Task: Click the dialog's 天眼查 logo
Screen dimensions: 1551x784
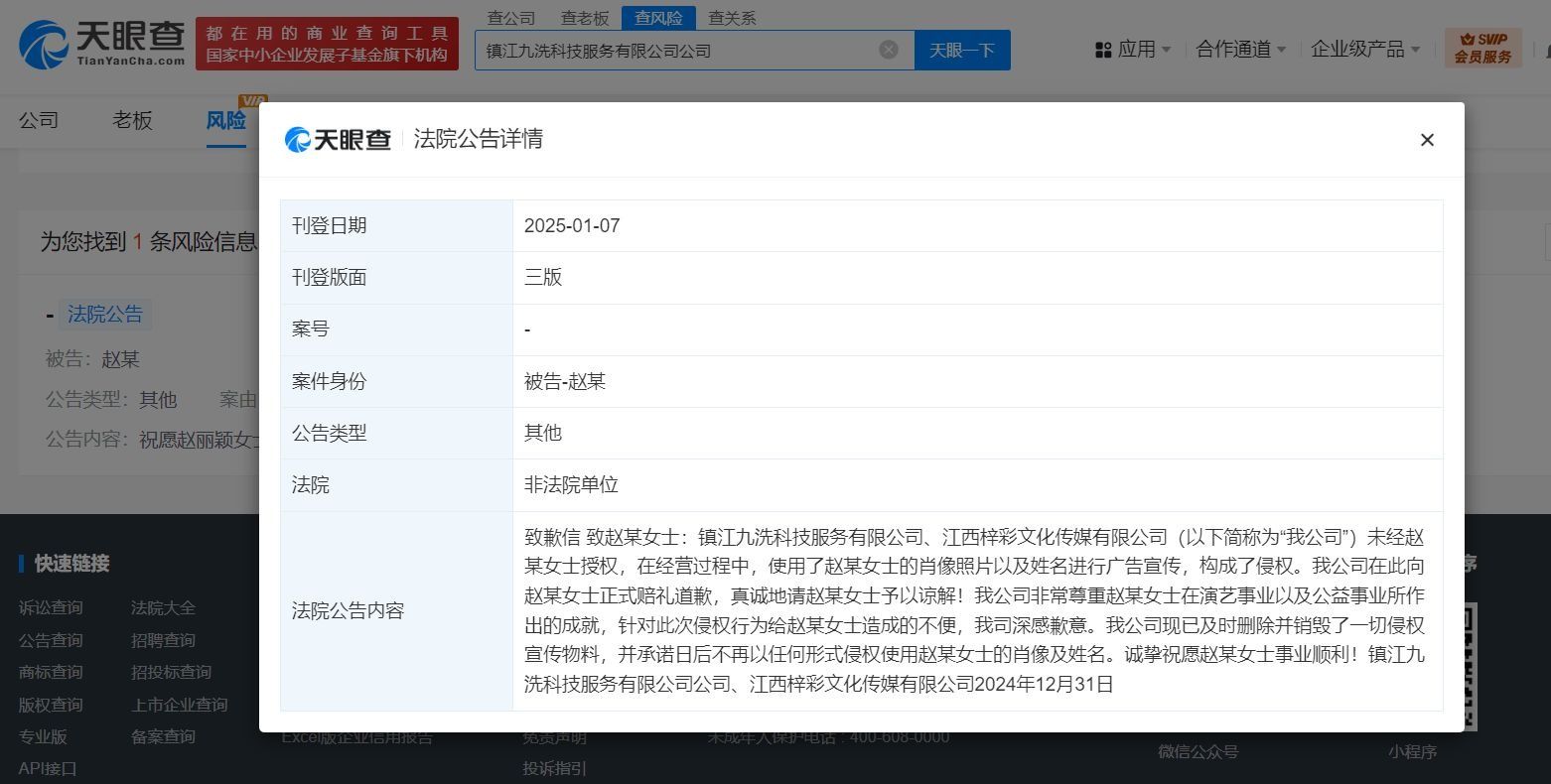Action: pos(338,139)
